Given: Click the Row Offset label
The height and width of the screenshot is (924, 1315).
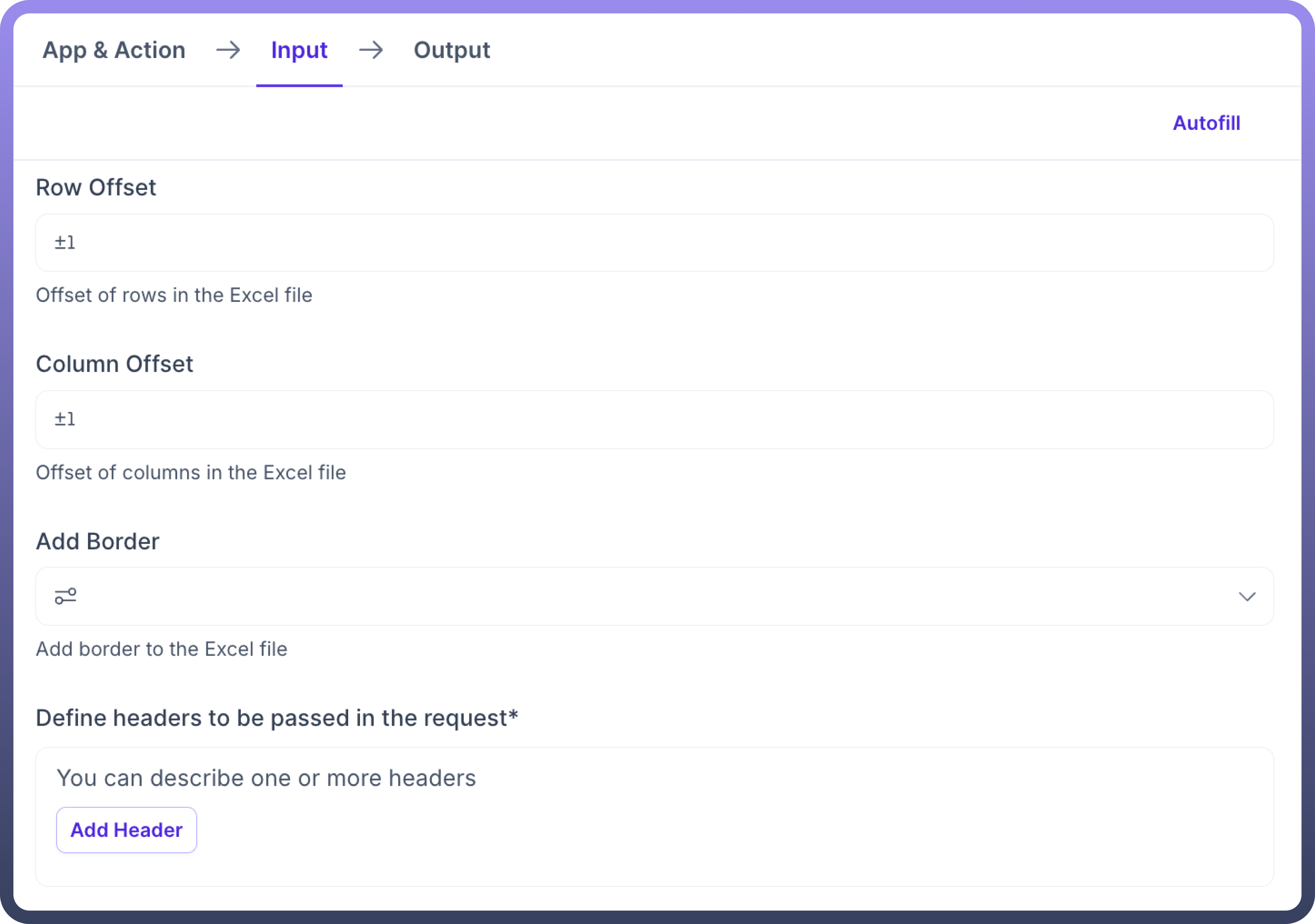Looking at the screenshot, I should (96, 187).
